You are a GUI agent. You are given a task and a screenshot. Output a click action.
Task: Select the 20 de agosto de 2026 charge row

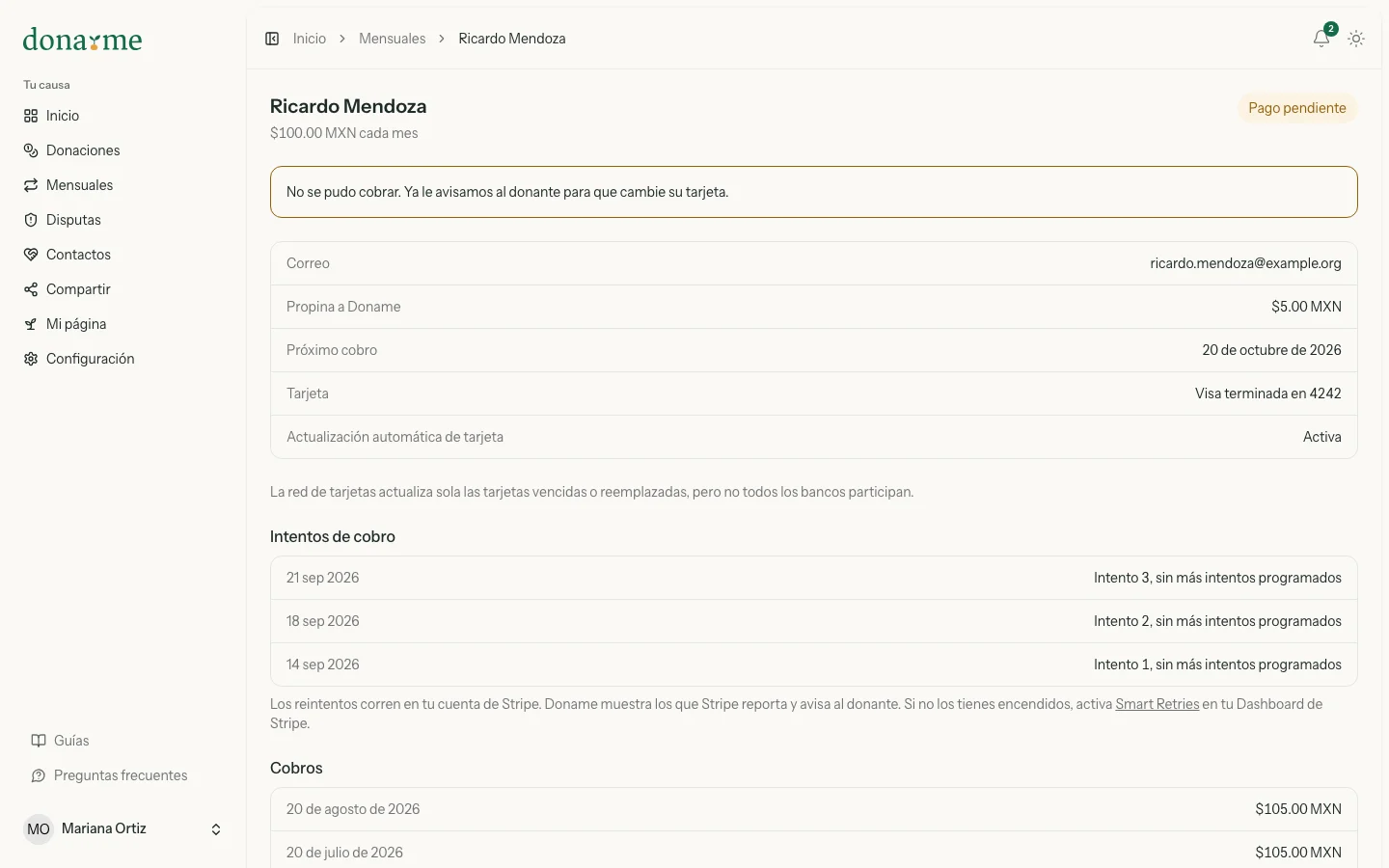tap(814, 809)
